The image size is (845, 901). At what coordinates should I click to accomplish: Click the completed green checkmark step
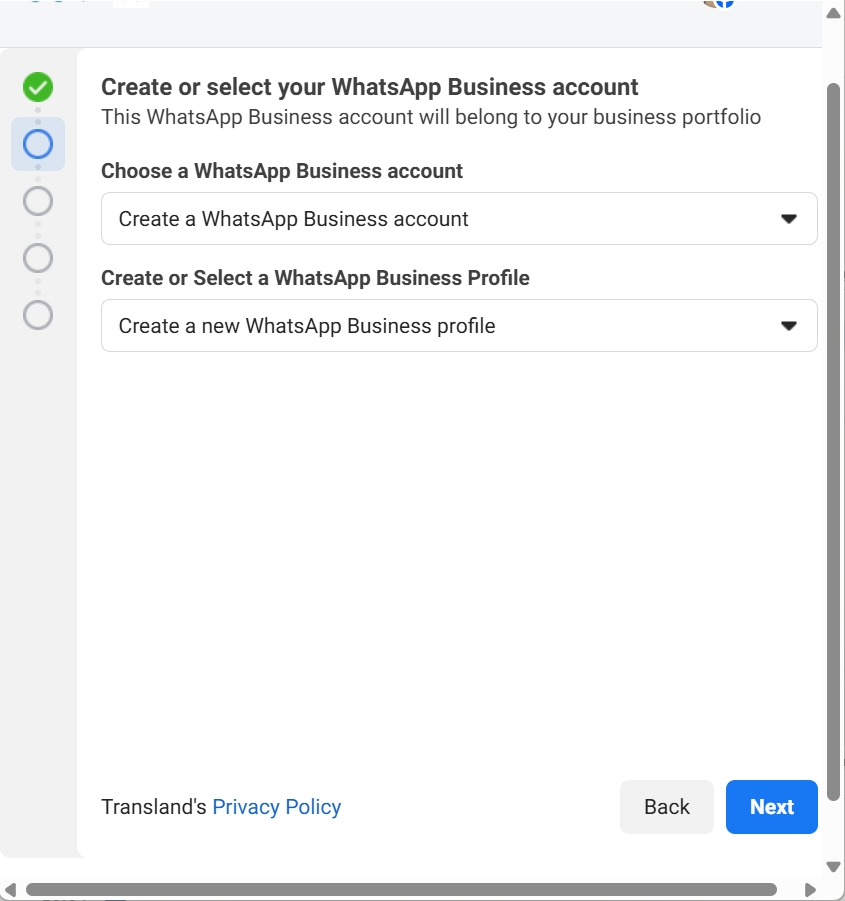click(38, 87)
